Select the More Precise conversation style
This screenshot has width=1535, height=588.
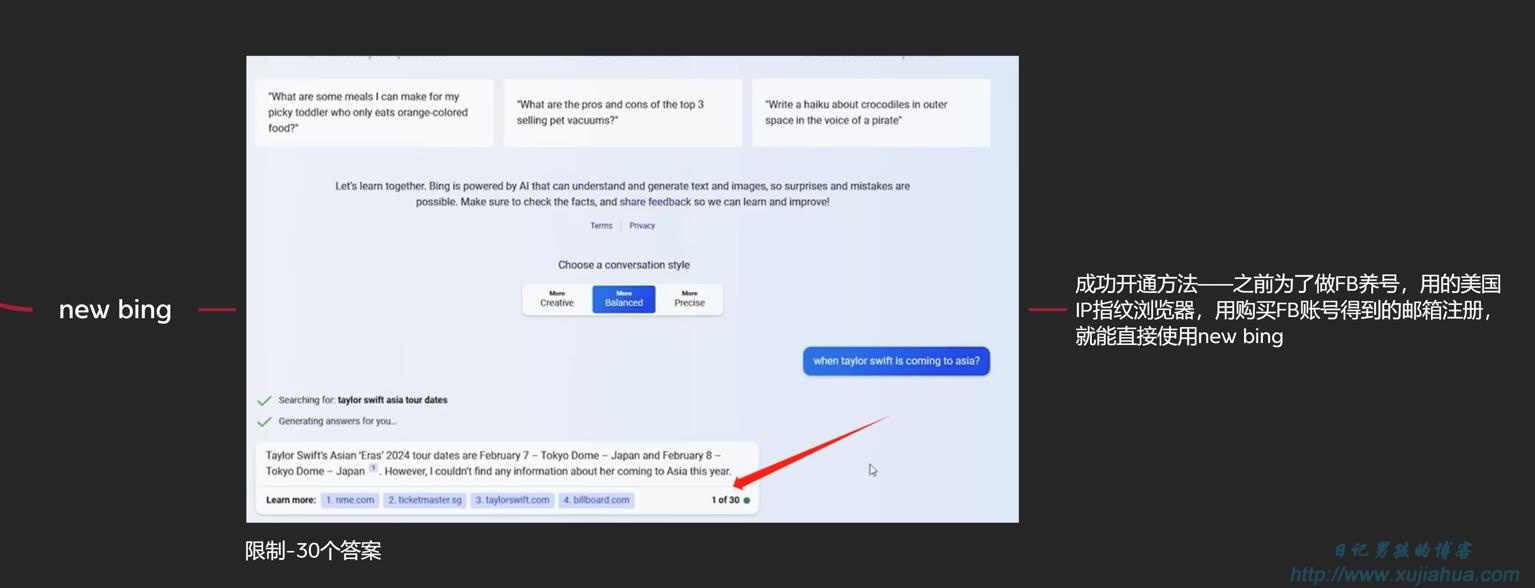(689, 299)
